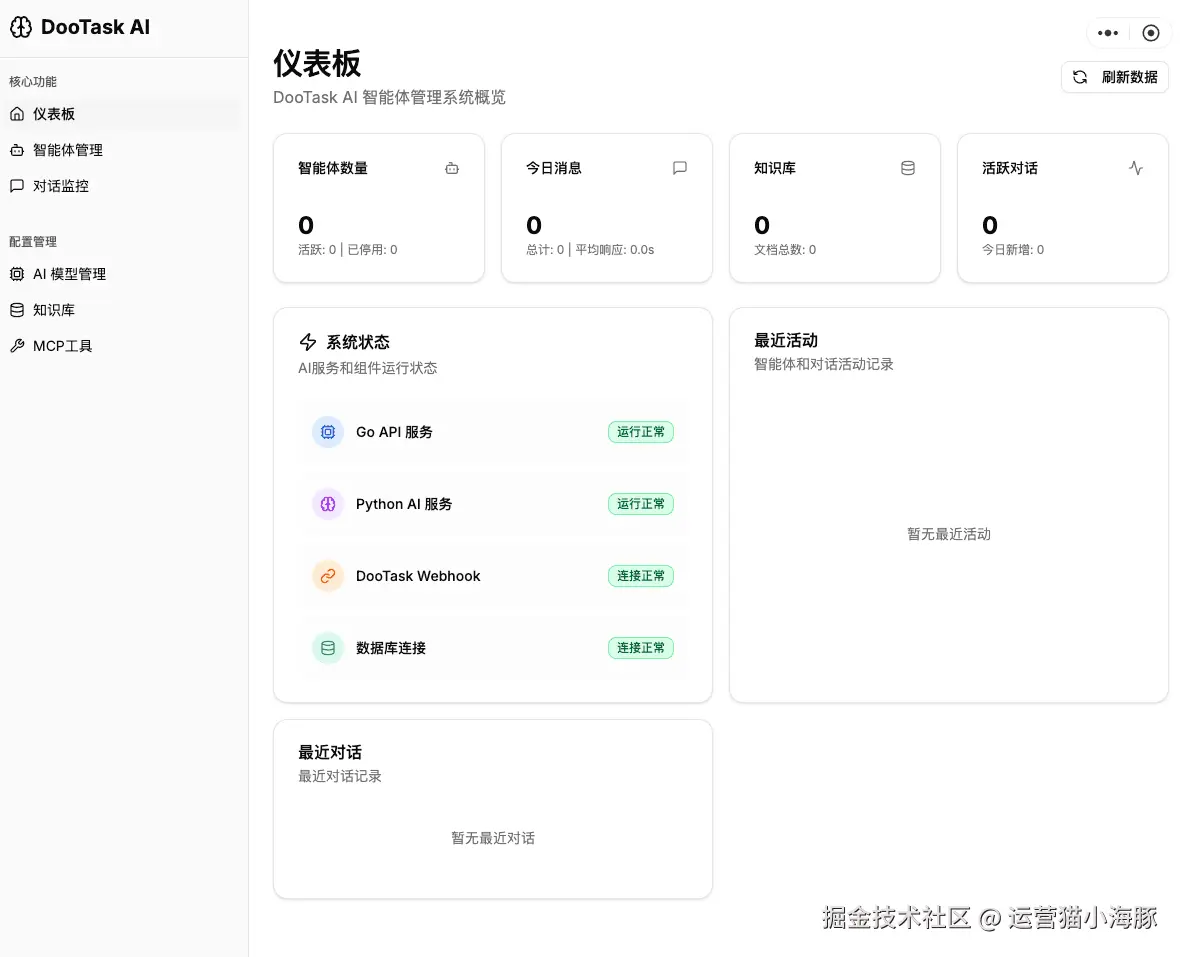Click the circular target icon at top right
1183x957 pixels.
[1151, 33]
